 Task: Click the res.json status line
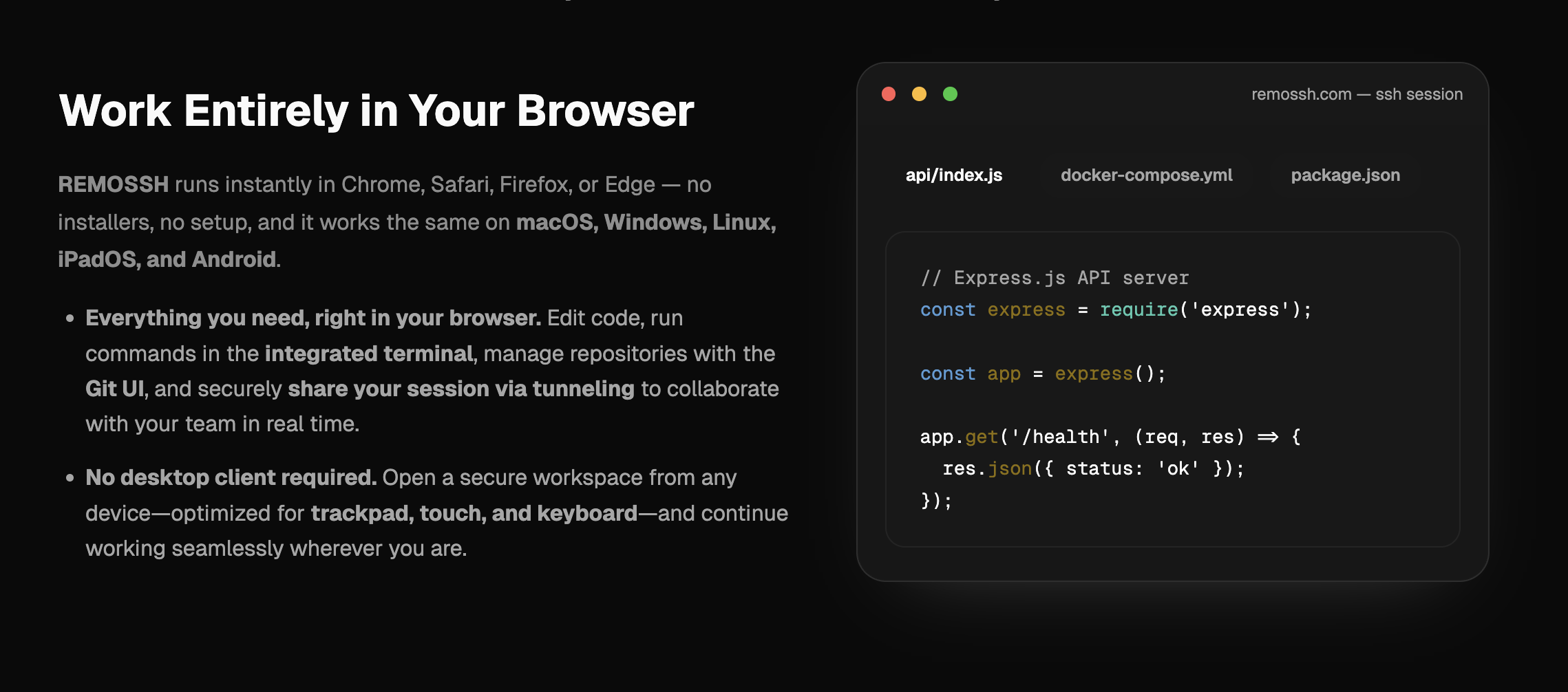pyautogui.click(x=1093, y=468)
